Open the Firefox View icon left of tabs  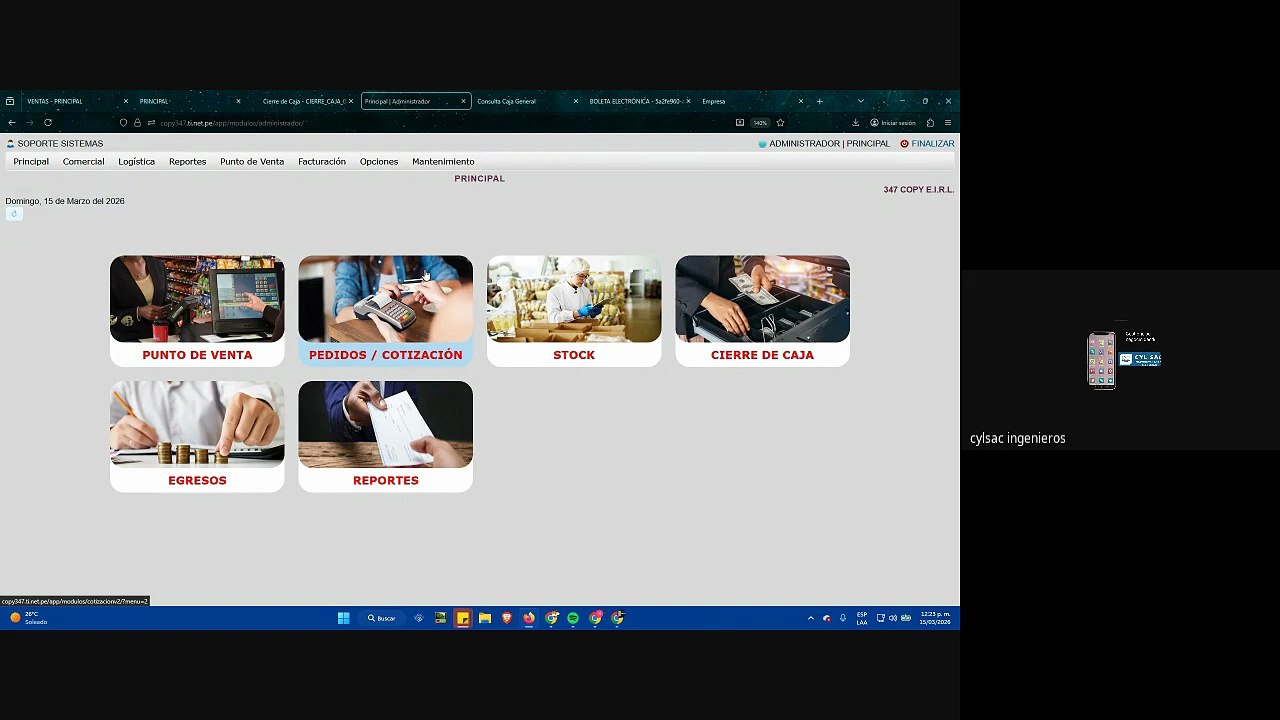10,101
